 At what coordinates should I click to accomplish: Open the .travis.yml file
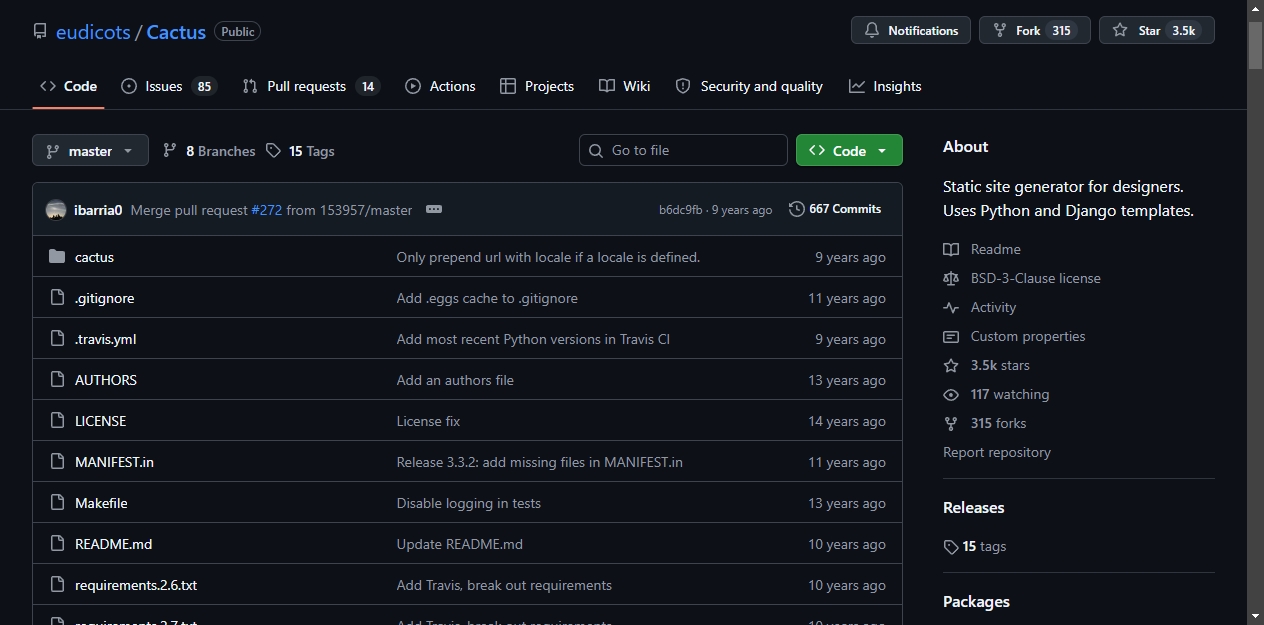tap(105, 339)
